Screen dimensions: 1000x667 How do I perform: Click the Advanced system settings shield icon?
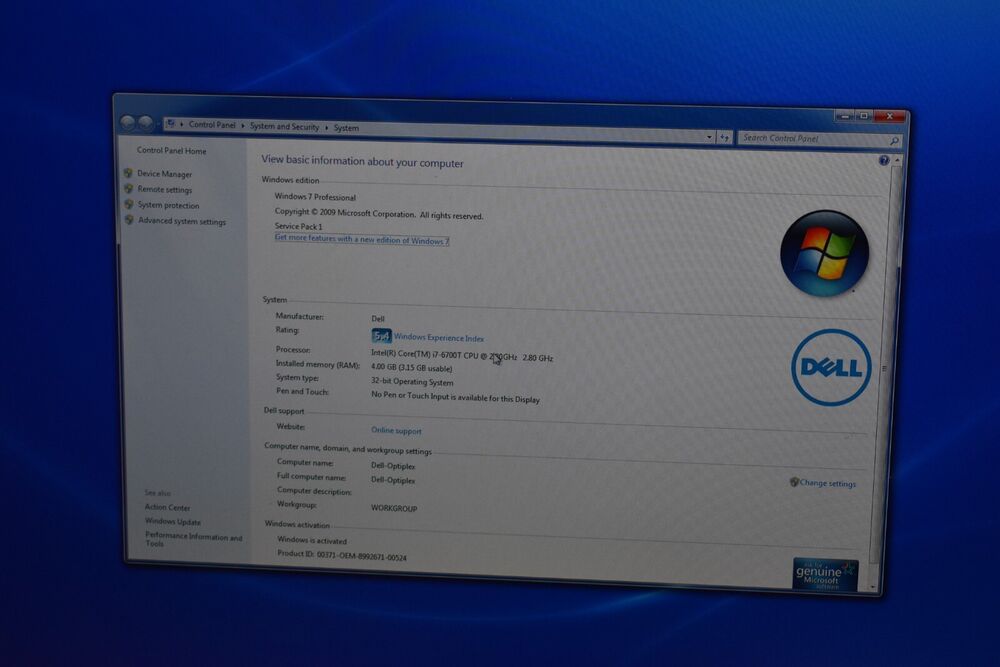(129, 220)
